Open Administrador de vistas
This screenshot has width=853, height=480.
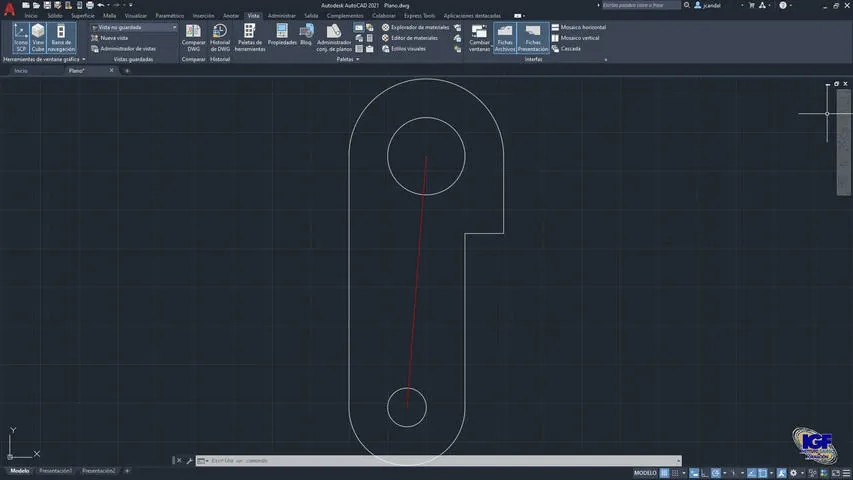click(123, 48)
